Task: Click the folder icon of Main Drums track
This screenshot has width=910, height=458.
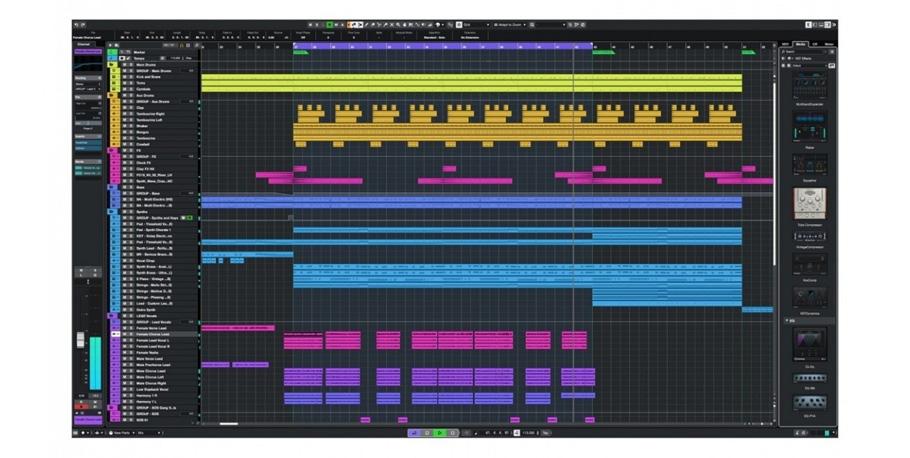Action: [x=113, y=66]
